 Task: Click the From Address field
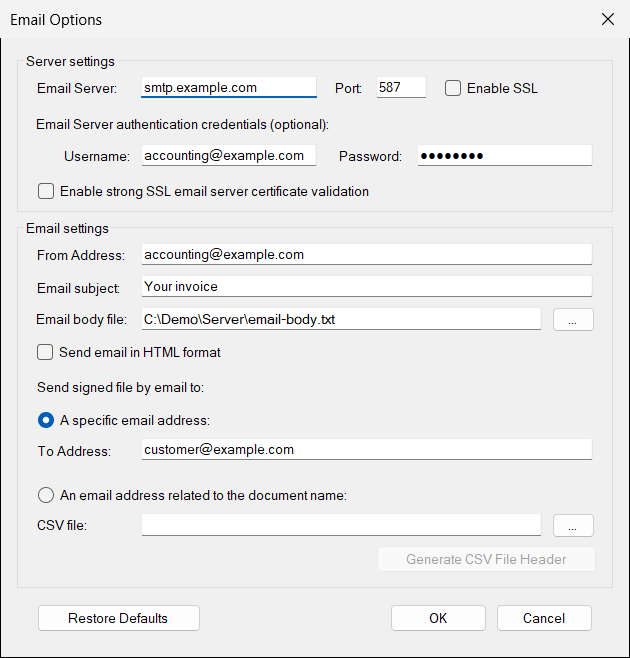[367, 254]
